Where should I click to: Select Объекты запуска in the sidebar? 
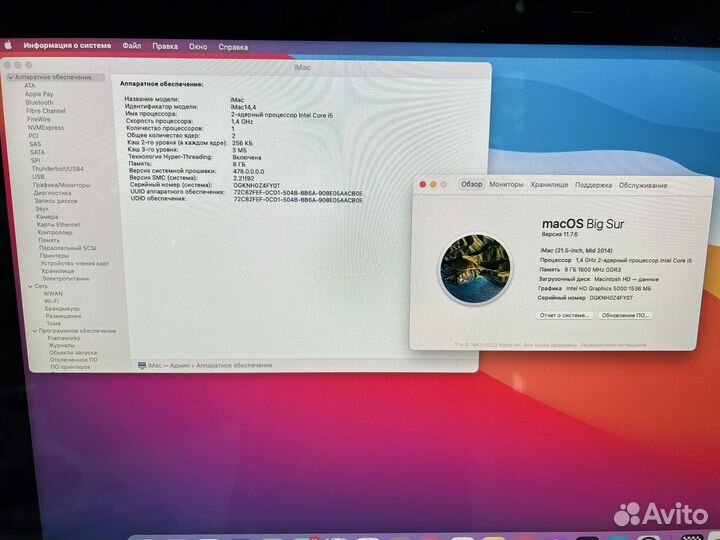[73, 353]
